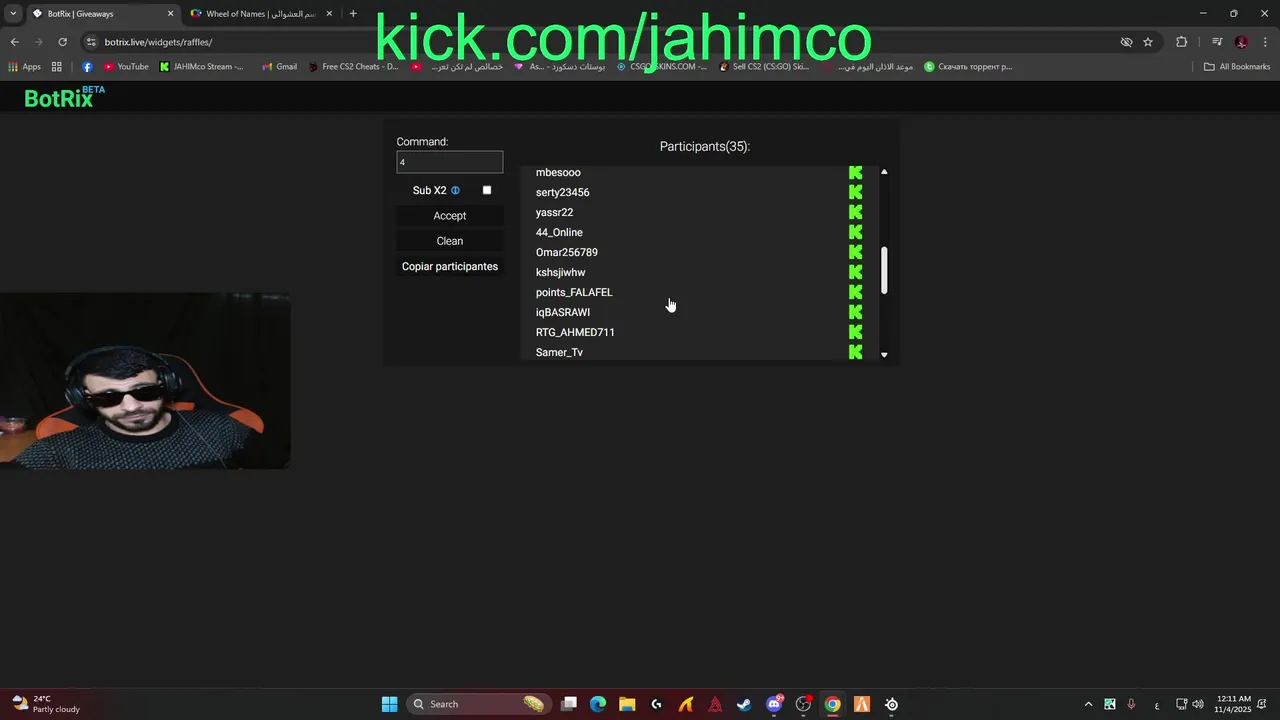Click the Kick icon beside Omar256789

[x=855, y=252]
